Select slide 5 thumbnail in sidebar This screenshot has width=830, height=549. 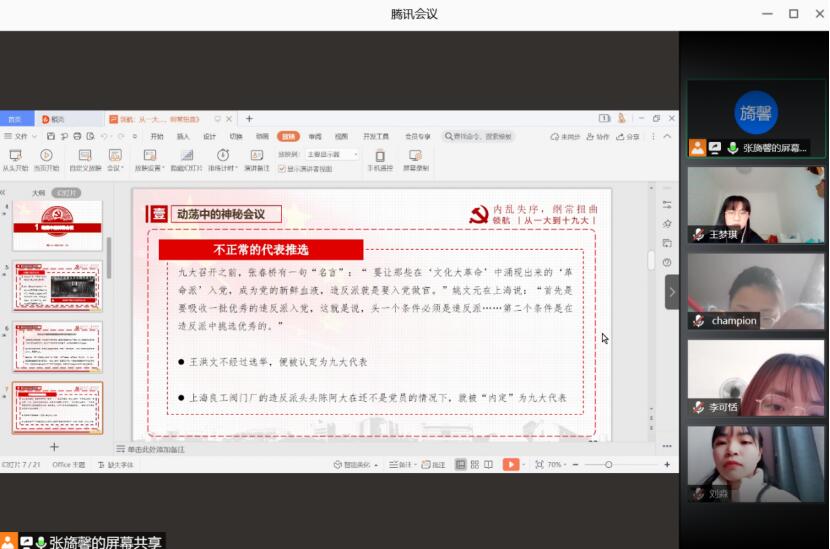coord(57,286)
